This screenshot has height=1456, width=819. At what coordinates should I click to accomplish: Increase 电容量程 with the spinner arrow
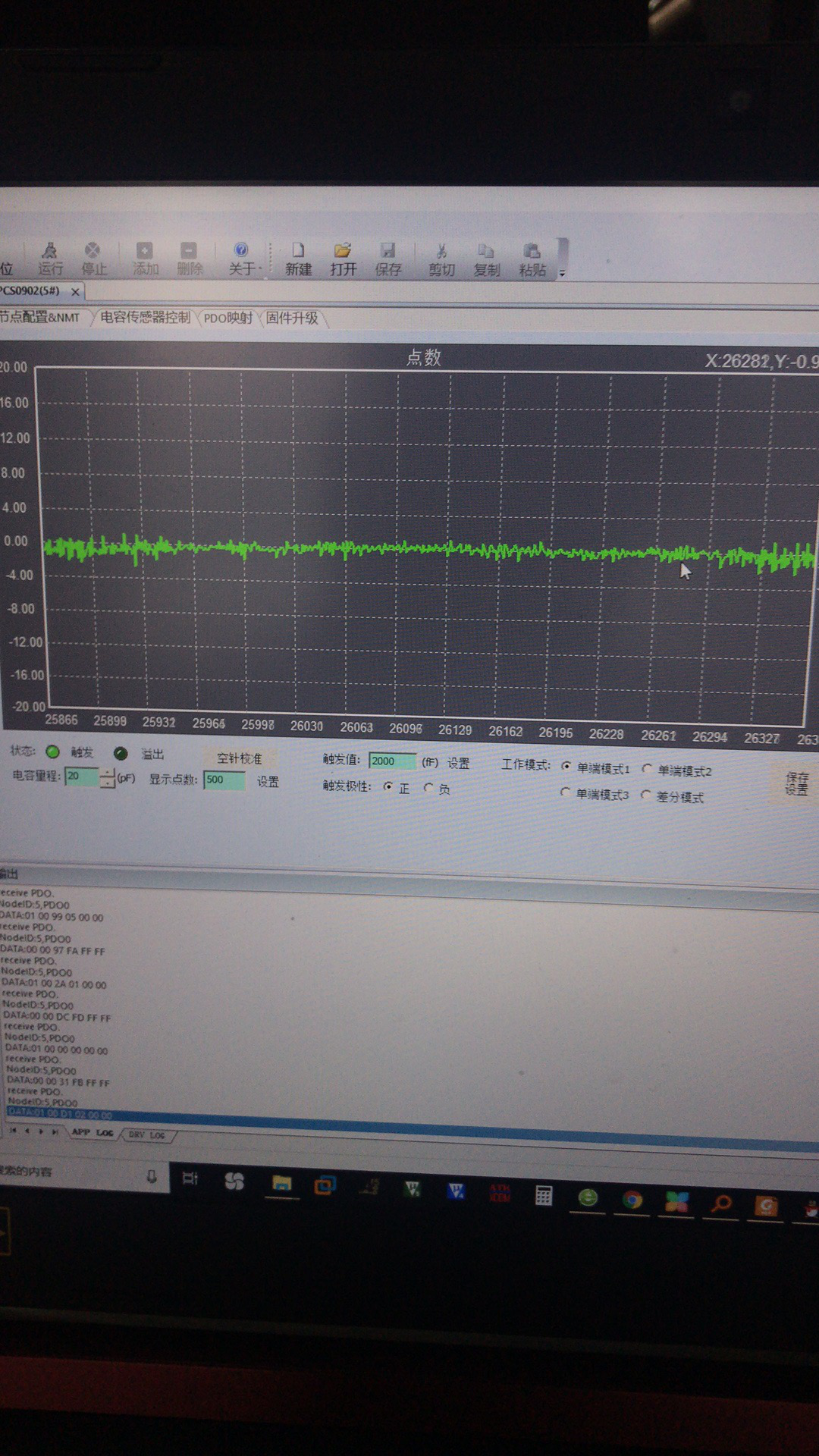[x=108, y=771]
